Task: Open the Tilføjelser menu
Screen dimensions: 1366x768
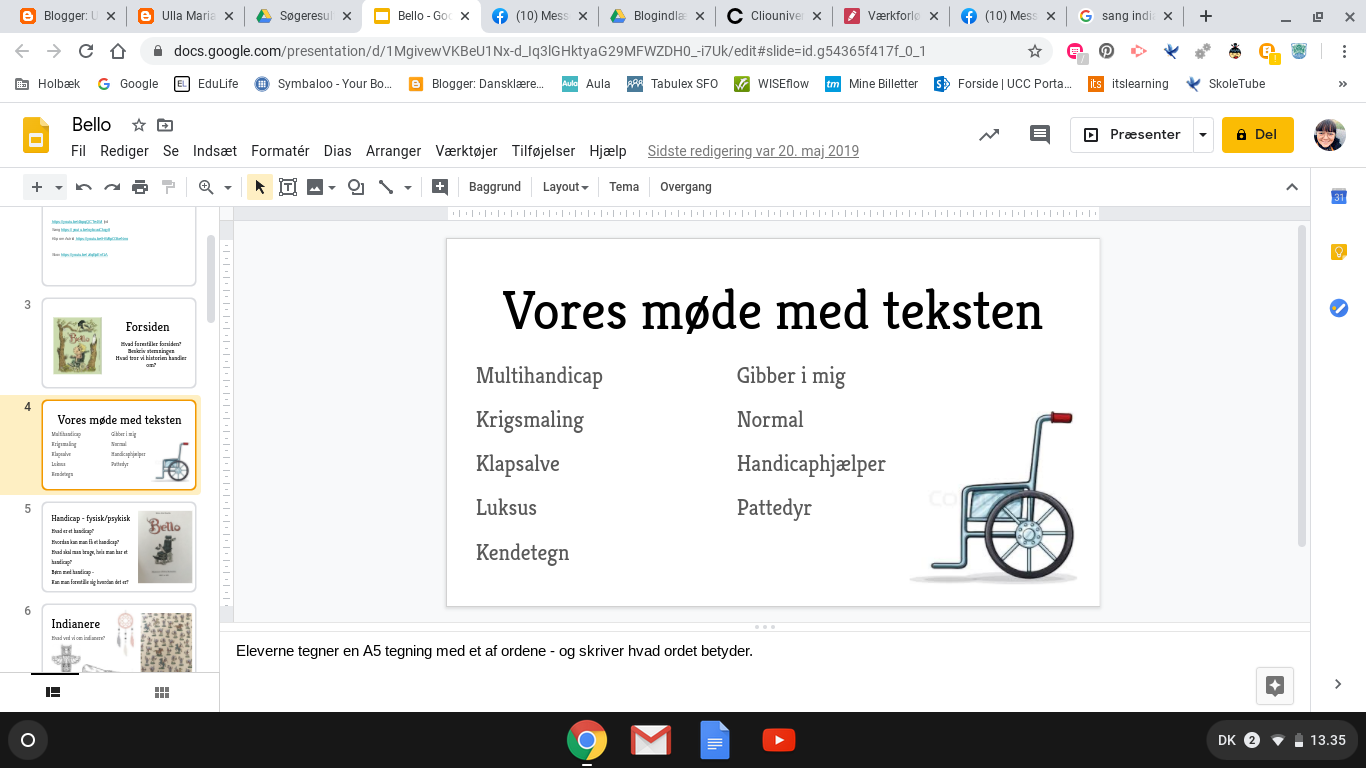Action: pos(543,151)
